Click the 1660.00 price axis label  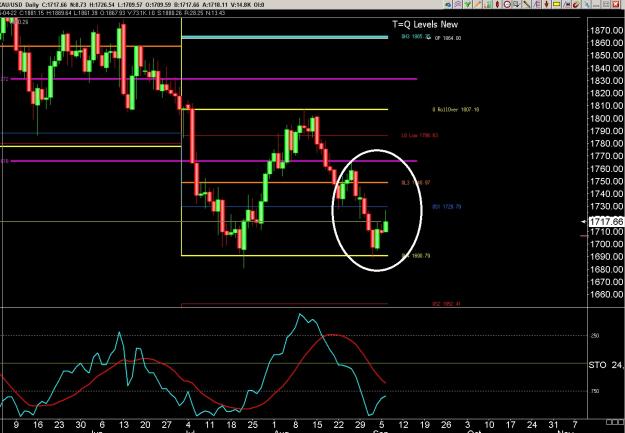point(606,294)
